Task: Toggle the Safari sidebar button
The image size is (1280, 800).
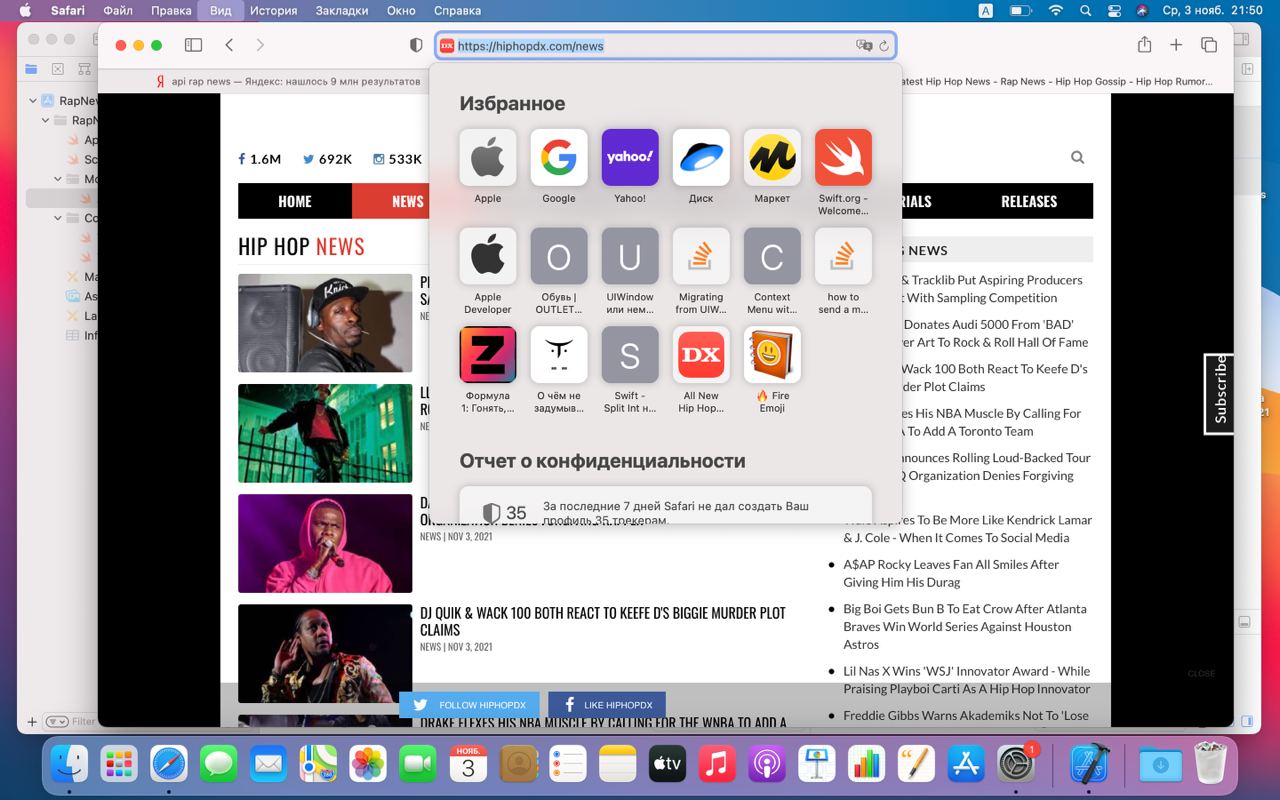Action: click(x=194, y=45)
